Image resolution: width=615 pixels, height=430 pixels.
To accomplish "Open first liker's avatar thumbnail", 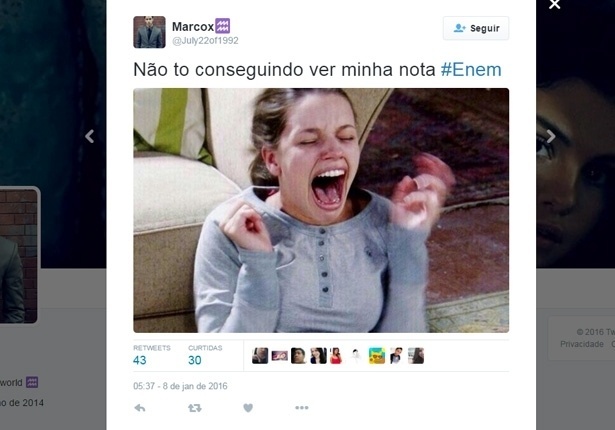I will (260, 356).
